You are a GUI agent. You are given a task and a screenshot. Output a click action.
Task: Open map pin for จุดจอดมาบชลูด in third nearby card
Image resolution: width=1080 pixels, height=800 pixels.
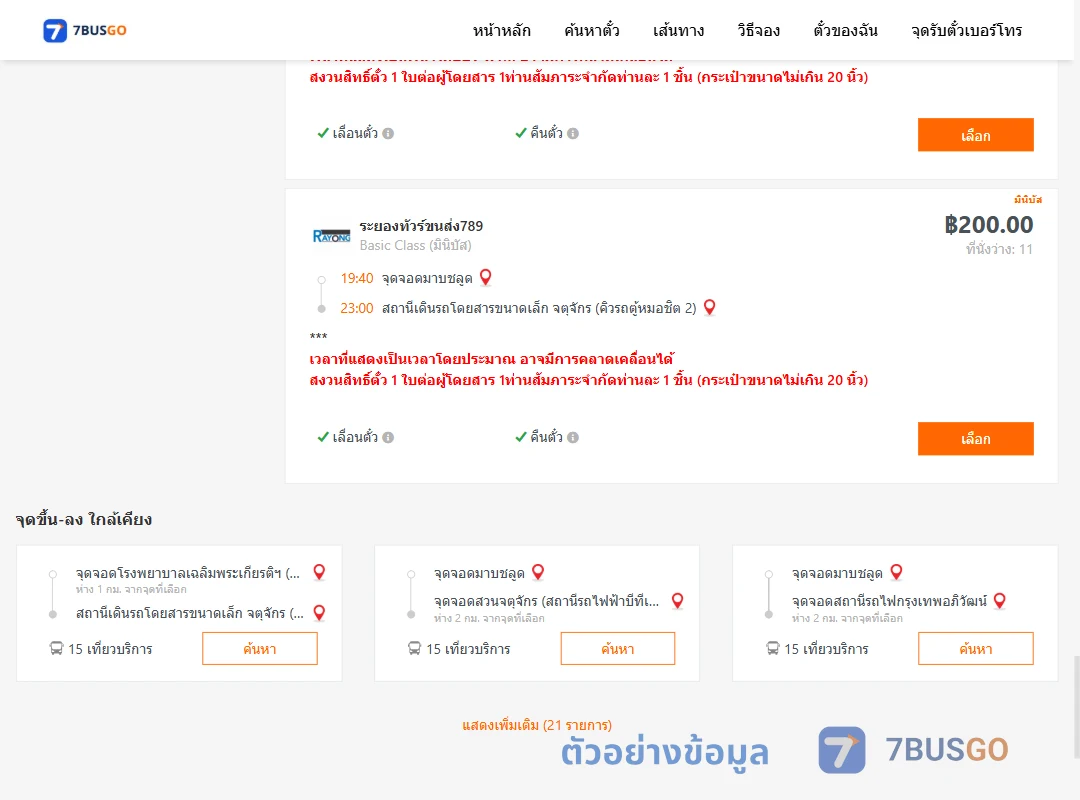click(x=896, y=572)
